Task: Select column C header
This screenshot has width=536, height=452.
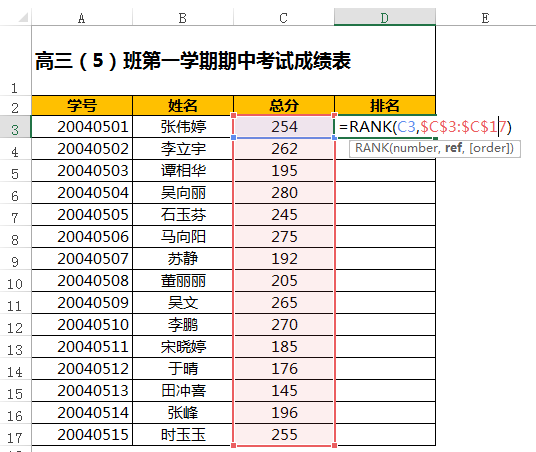Action: (283, 17)
